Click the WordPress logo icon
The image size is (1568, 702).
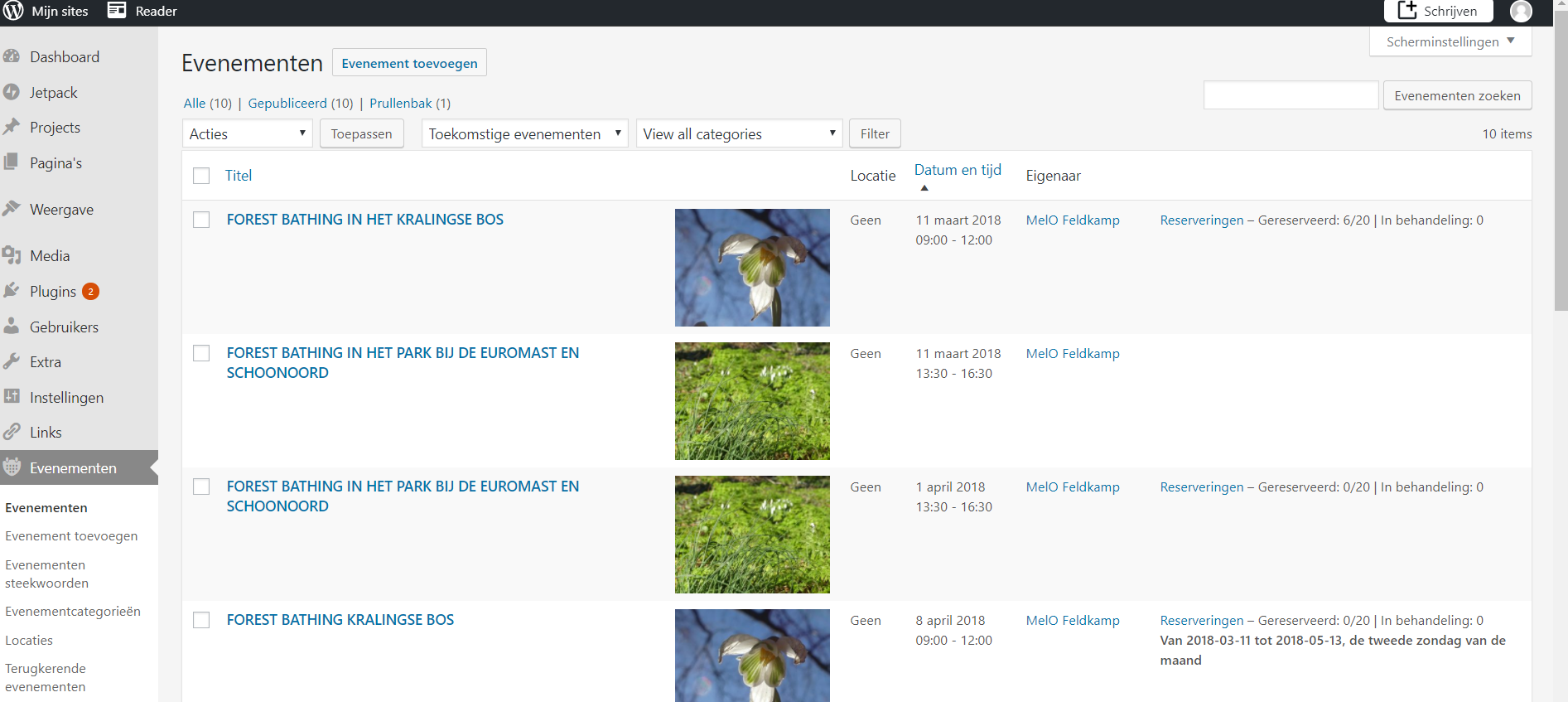[13, 11]
